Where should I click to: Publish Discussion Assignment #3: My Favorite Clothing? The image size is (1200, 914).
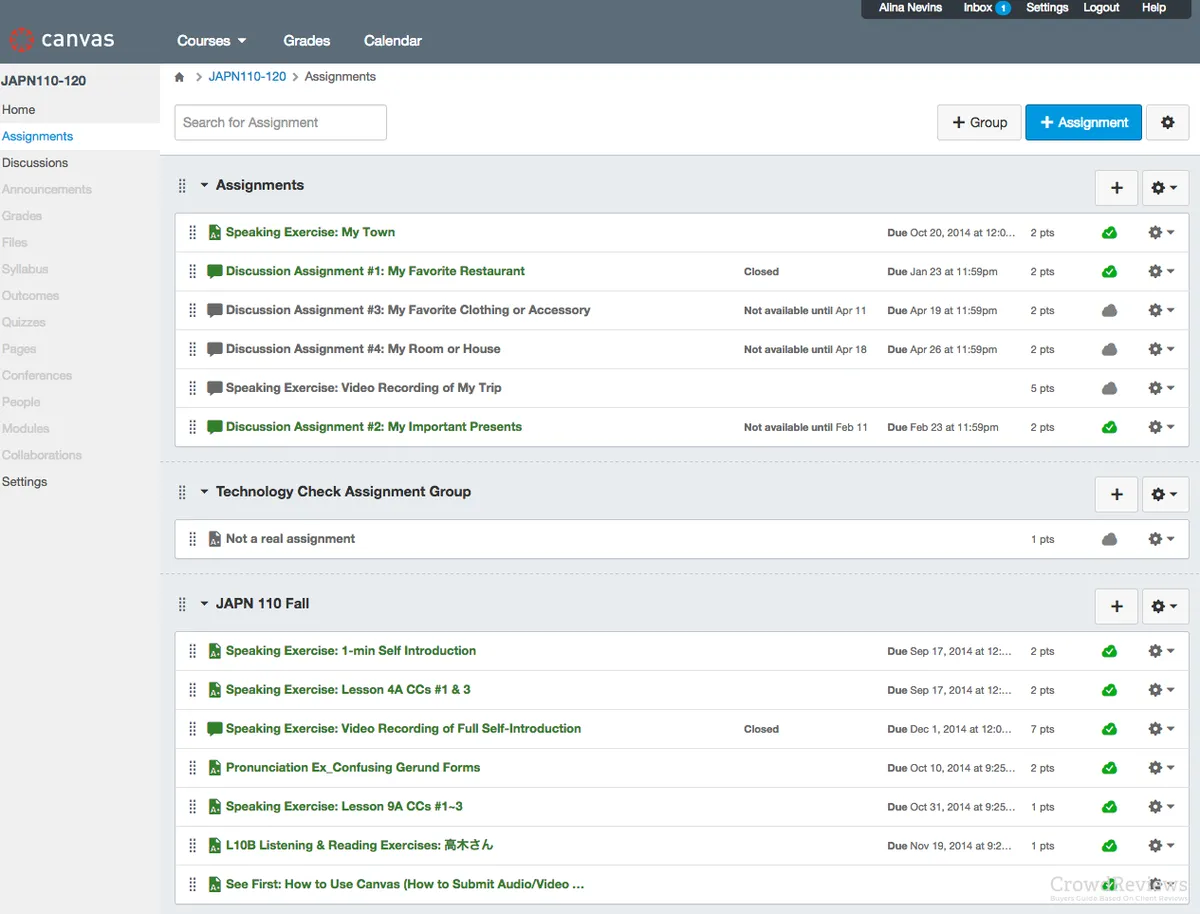pyautogui.click(x=1109, y=311)
